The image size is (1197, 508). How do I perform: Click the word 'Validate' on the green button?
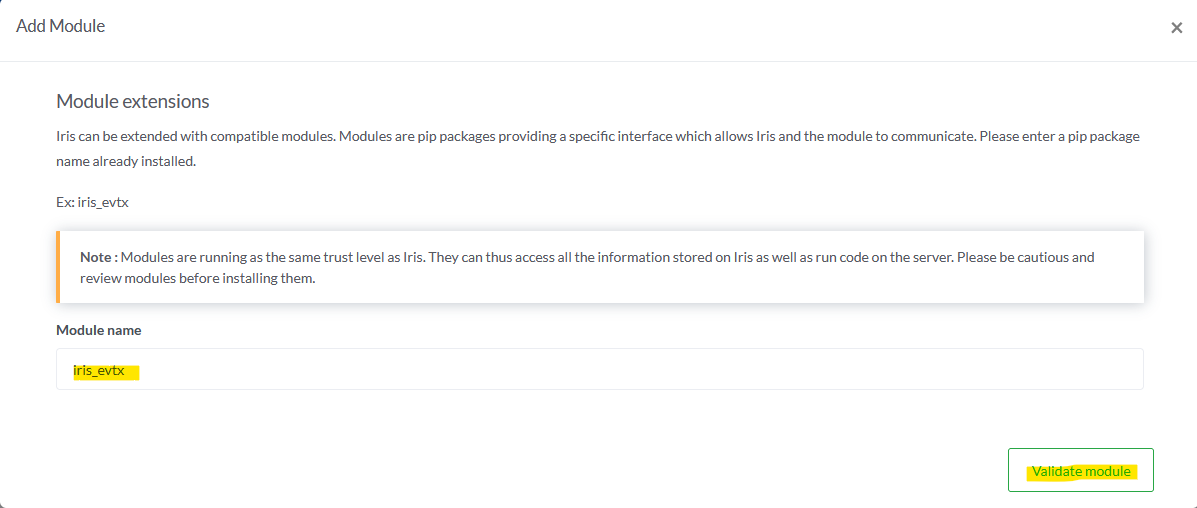click(1054, 471)
